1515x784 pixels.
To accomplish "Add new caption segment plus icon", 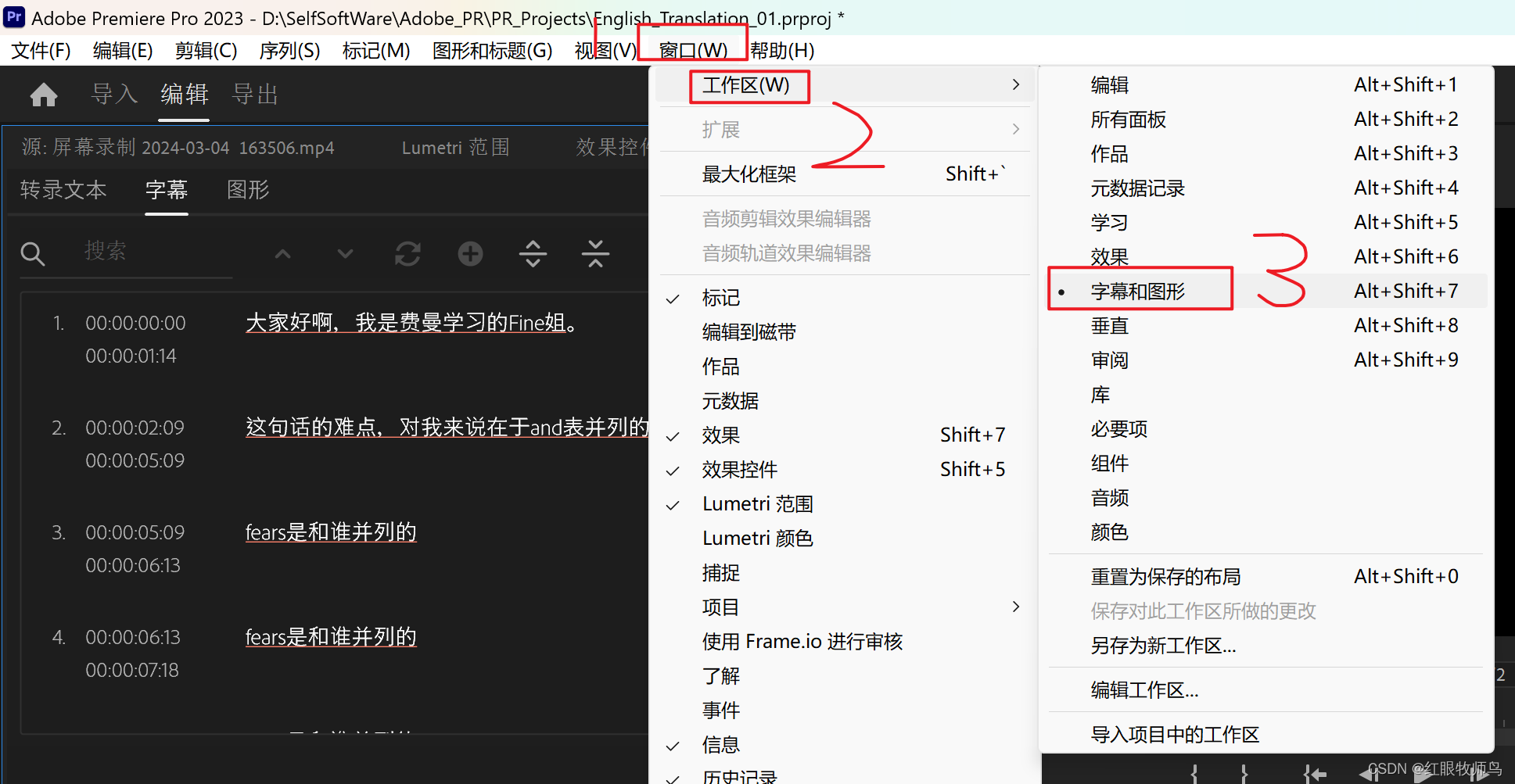I will (x=470, y=254).
